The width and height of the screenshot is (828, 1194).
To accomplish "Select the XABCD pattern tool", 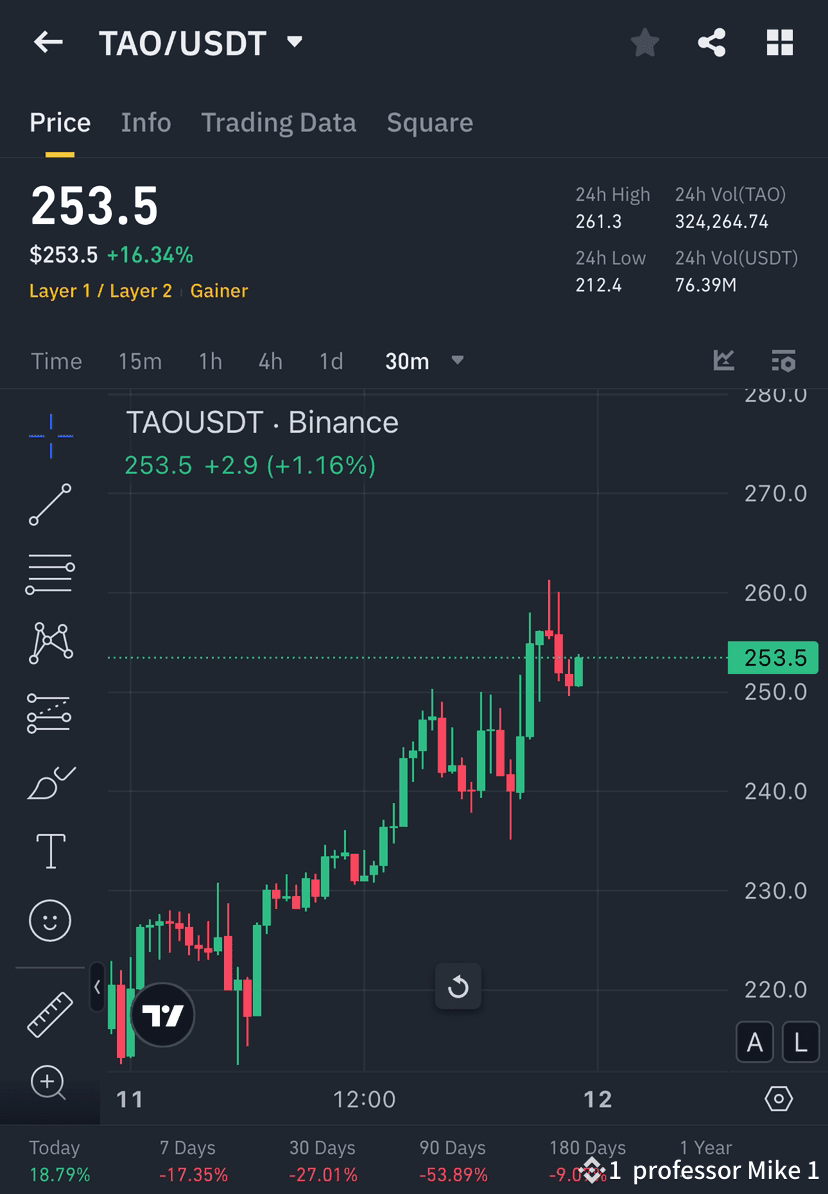I will [49, 643].
